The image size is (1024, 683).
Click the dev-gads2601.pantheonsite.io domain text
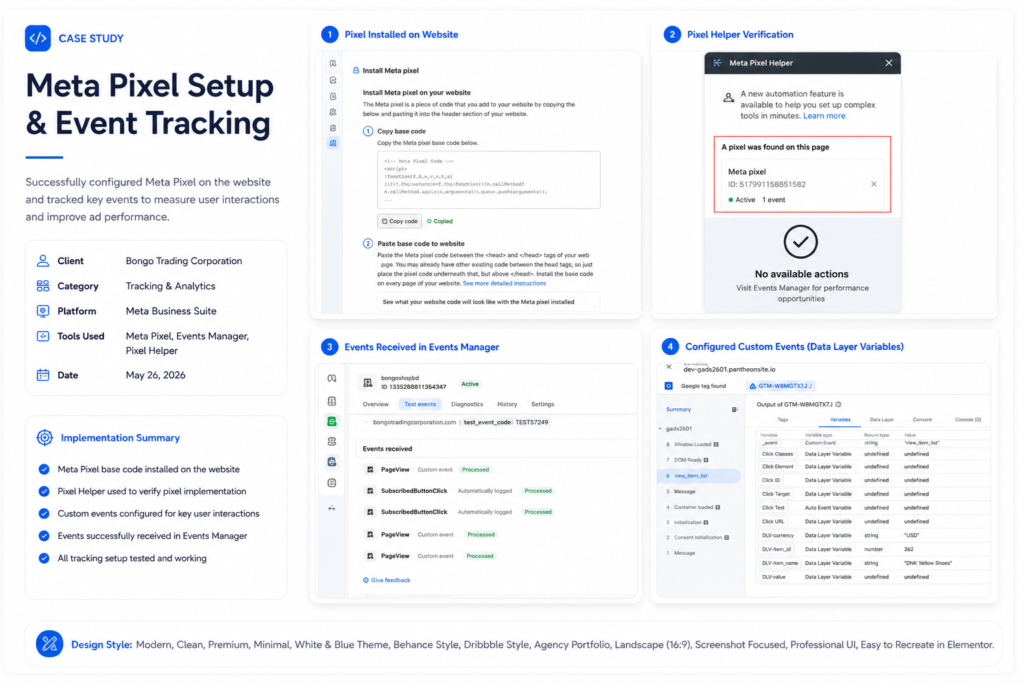729,370
